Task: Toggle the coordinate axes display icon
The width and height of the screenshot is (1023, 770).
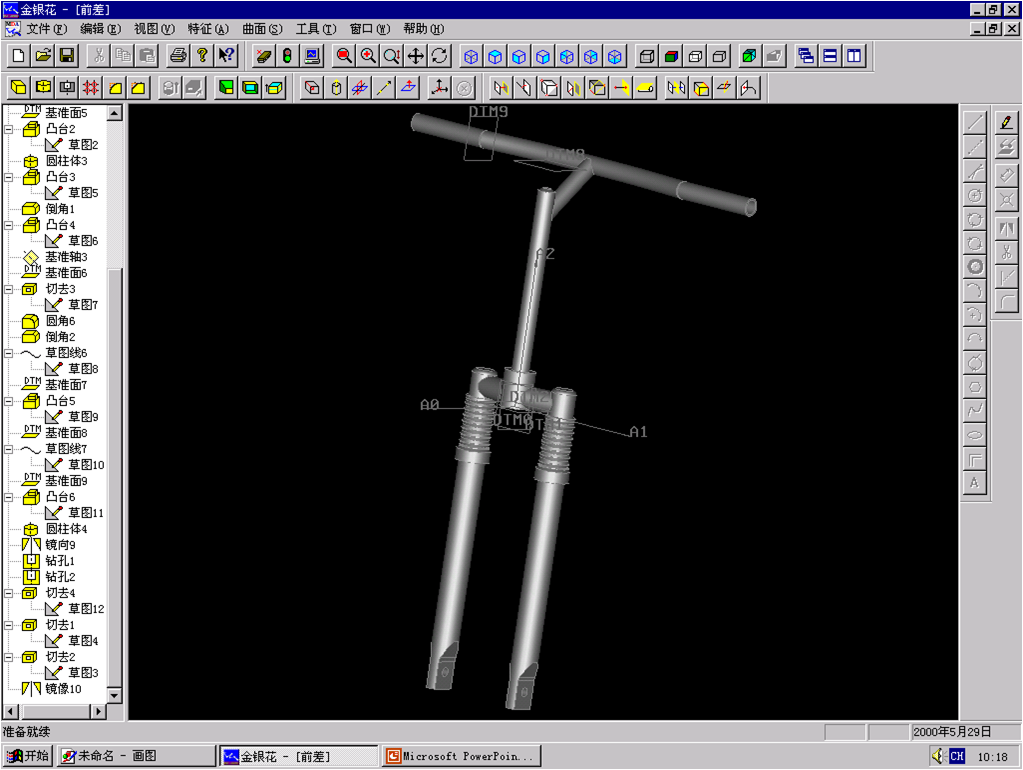Action: coord(439,88)
